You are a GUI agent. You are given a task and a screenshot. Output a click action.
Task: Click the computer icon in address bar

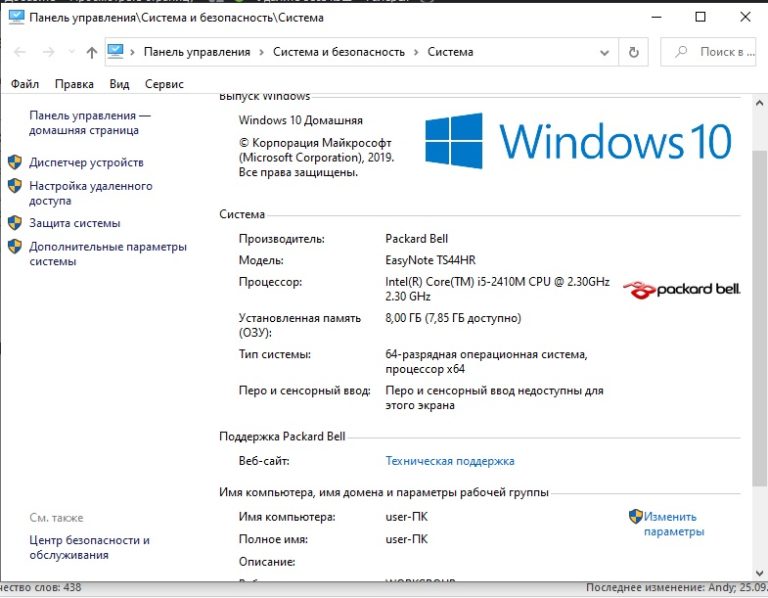(x=116, y=51)
